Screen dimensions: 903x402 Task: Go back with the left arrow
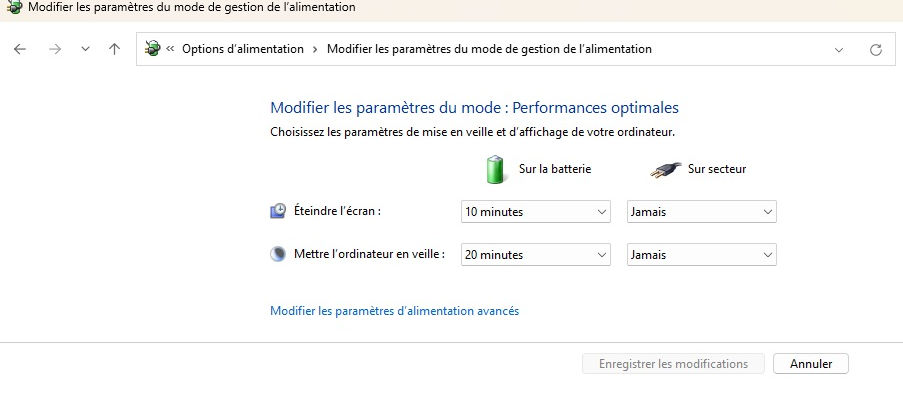(20, 50)
